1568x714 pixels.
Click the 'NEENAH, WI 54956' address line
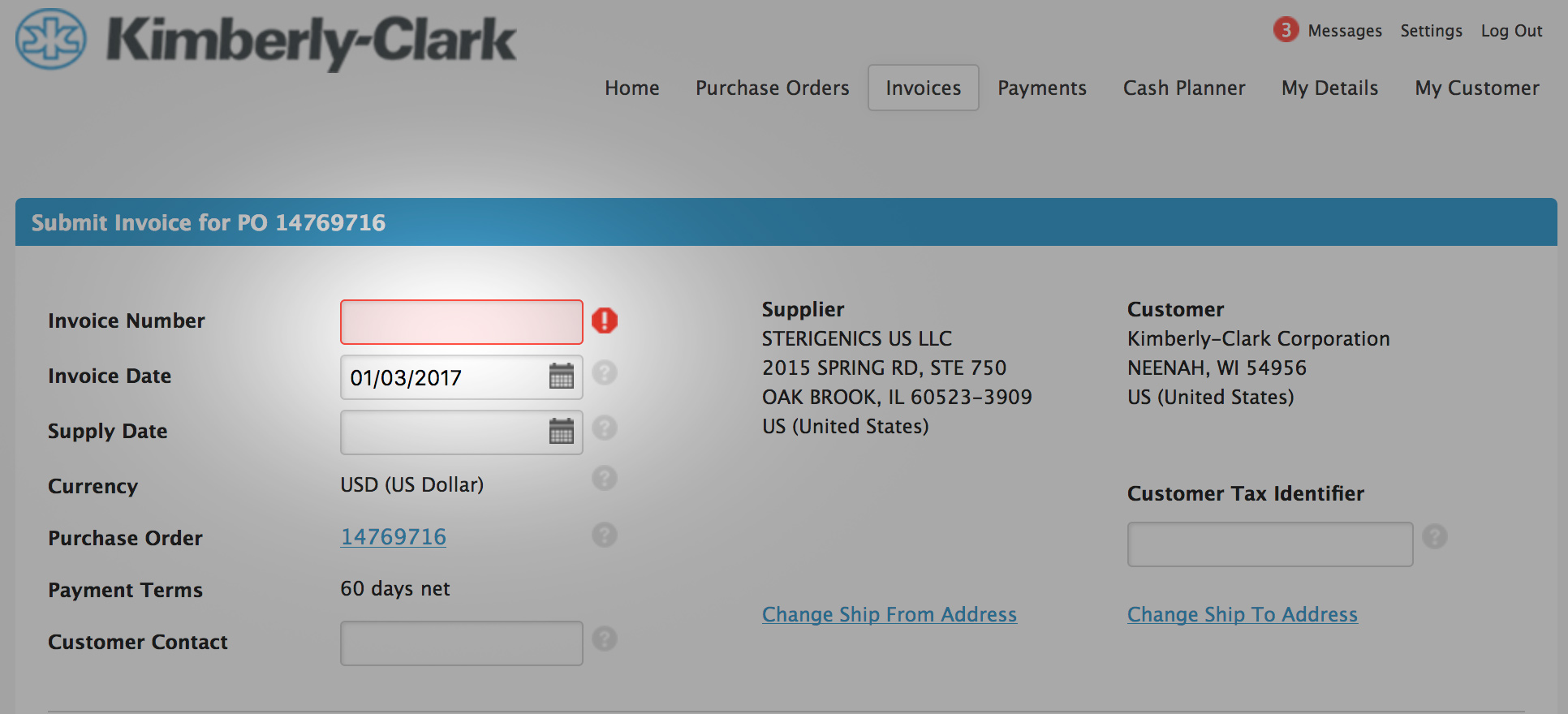(1217, 368)
